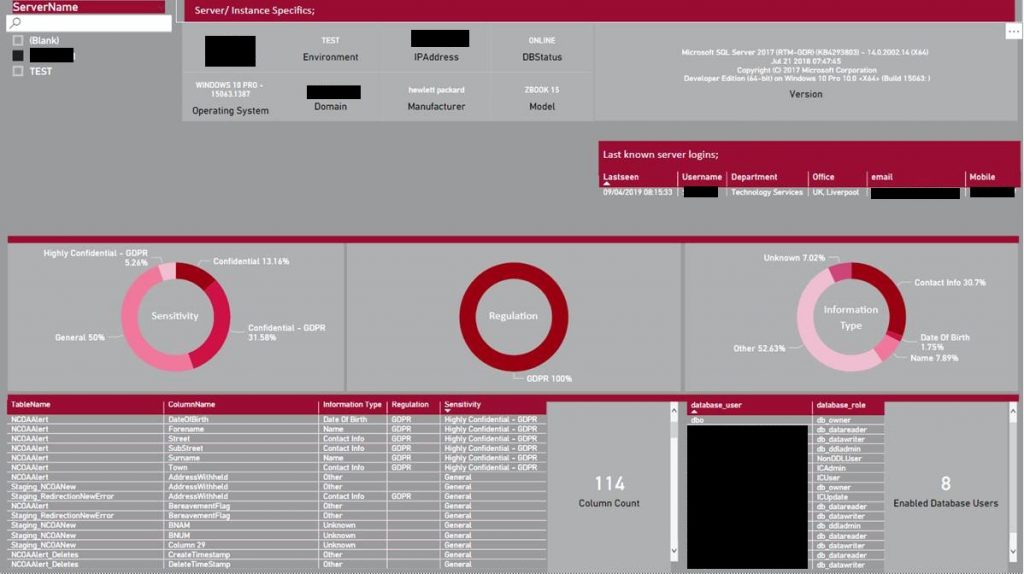
Task: Click the 'Confidential 13.16%' chart label
Action: [251, 261]
